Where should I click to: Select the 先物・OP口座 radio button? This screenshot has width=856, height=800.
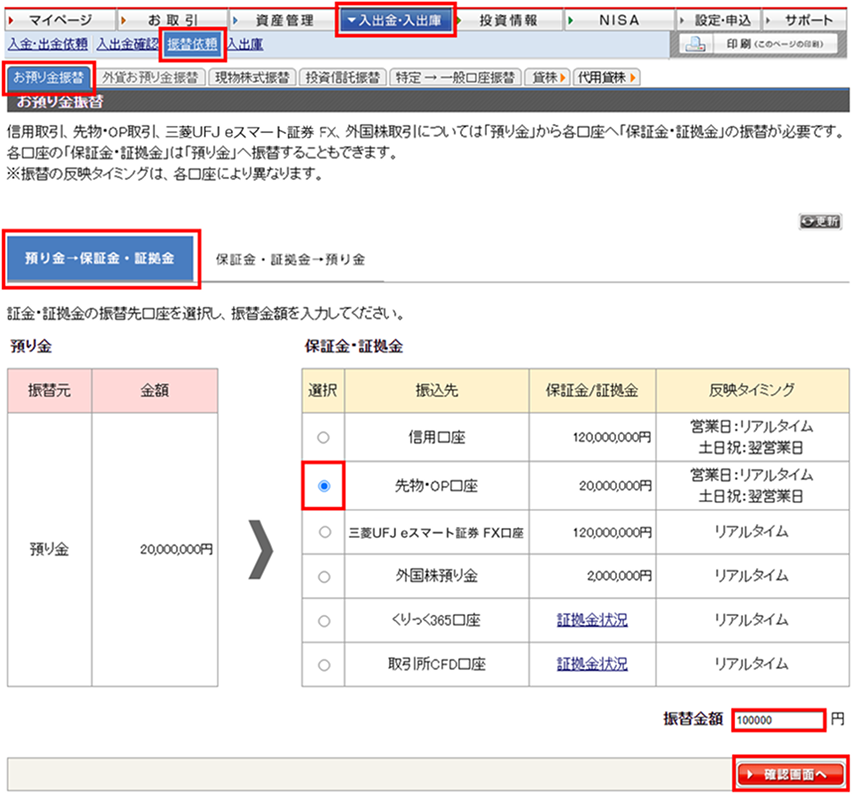click(x=323, y=486)
